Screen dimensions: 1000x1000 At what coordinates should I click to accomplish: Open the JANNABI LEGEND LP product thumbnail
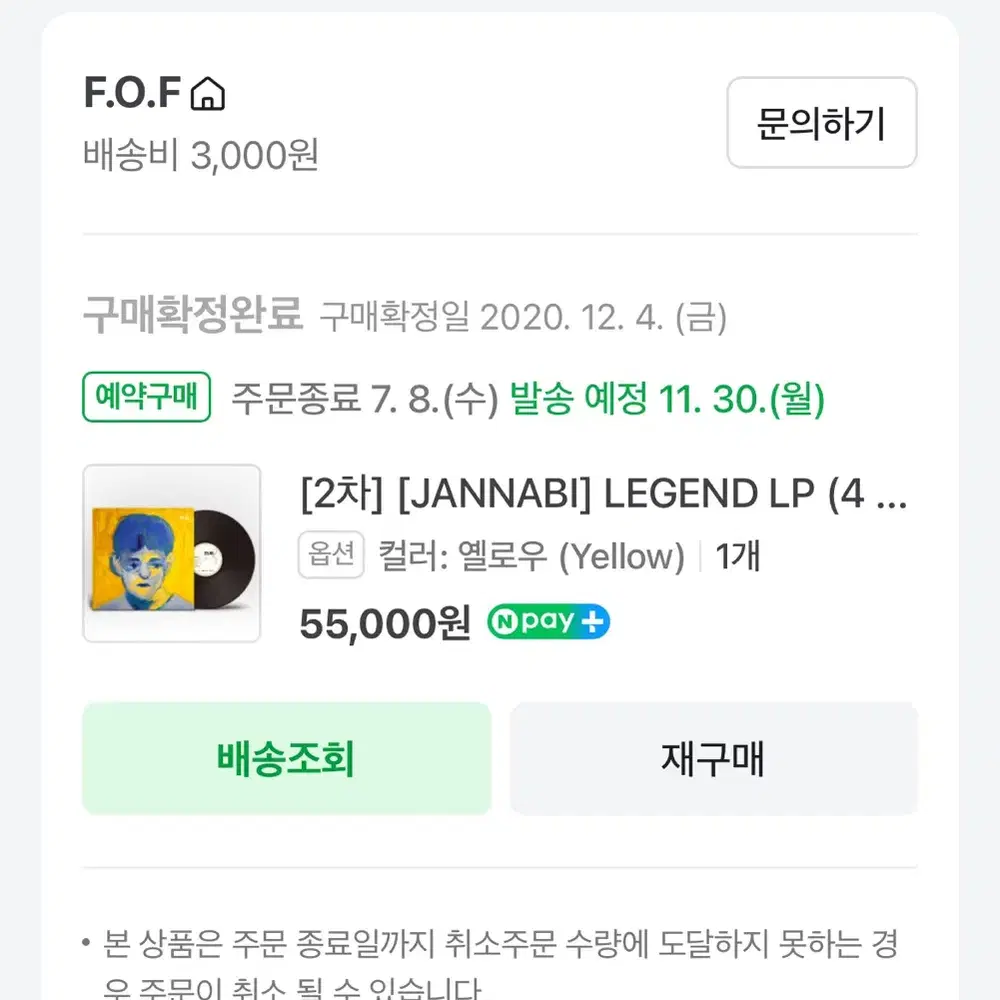point(172,553)
